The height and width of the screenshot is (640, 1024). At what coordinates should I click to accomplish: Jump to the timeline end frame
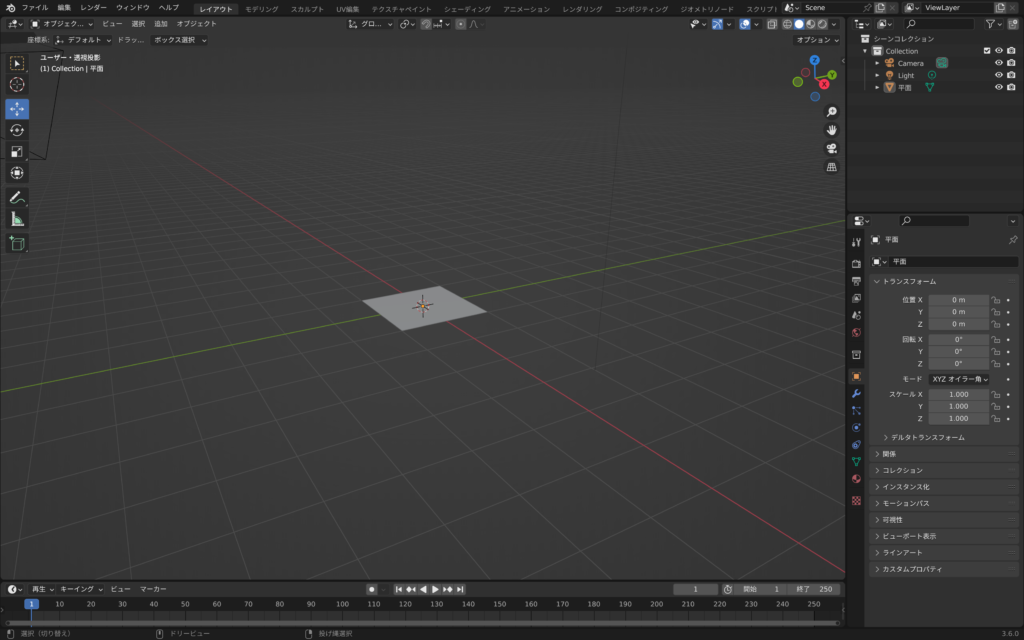click(460, 589)
